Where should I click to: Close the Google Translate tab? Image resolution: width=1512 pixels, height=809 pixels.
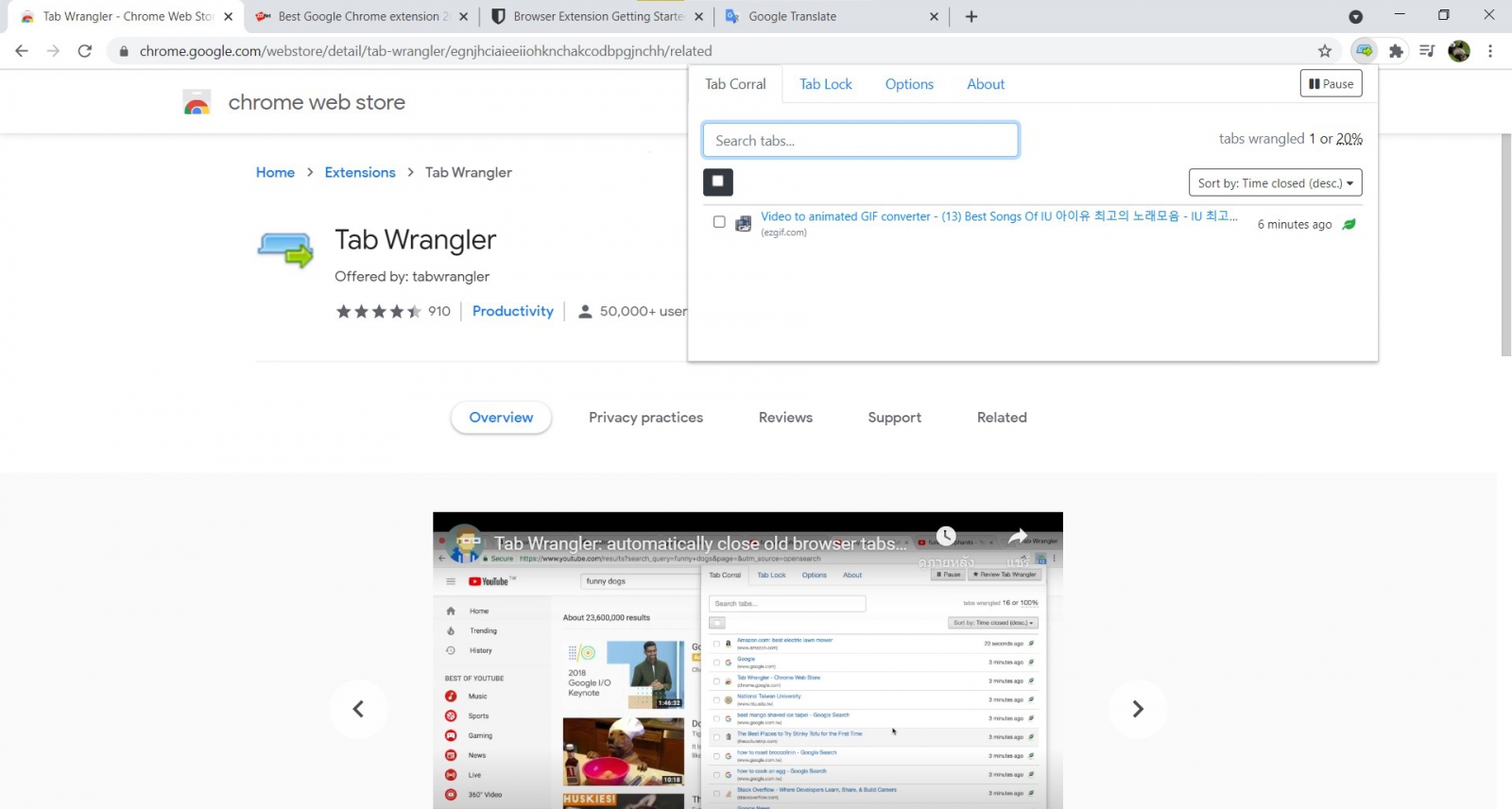coord(934,16)
